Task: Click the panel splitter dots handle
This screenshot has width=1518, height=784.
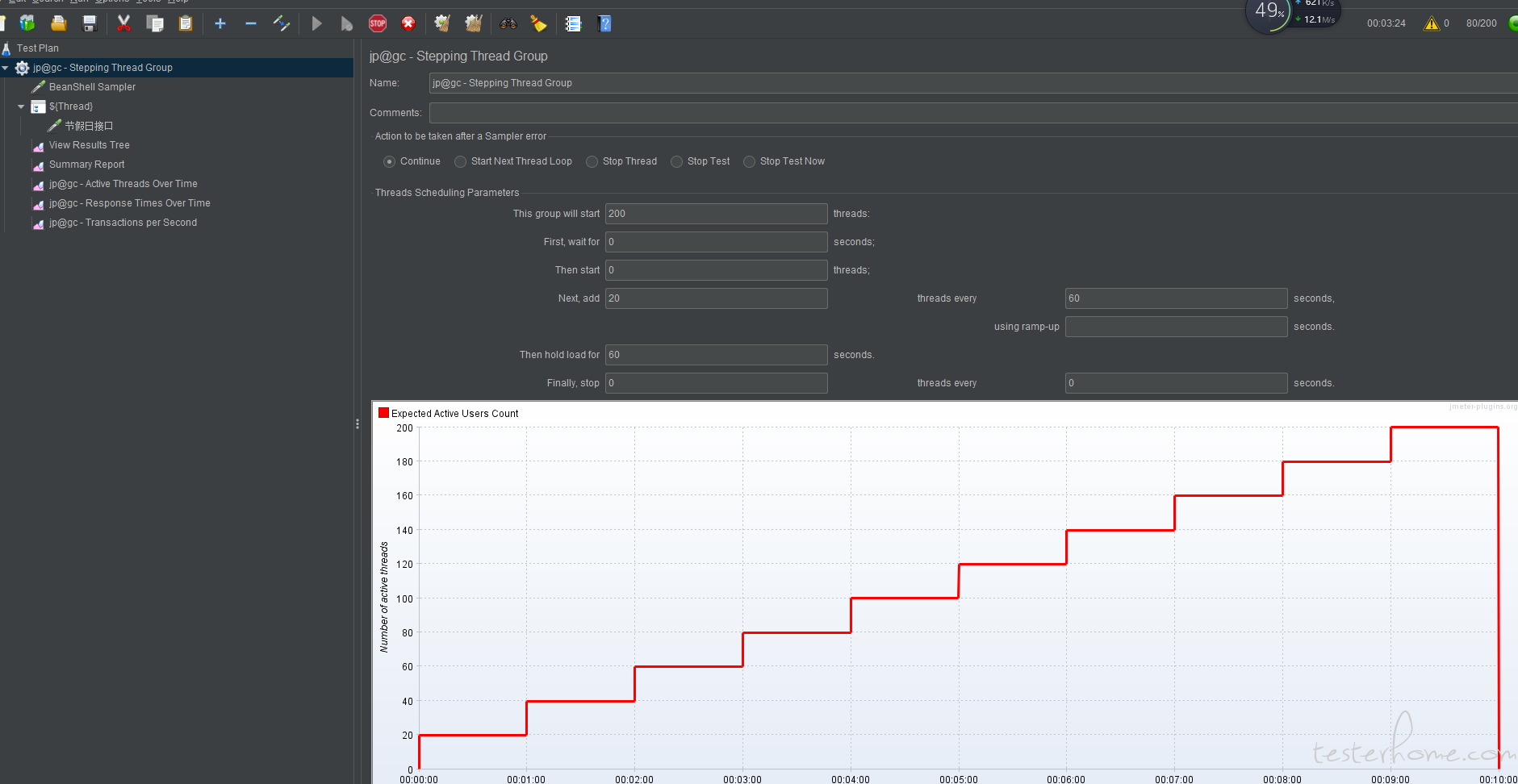Action: point(358,423)
